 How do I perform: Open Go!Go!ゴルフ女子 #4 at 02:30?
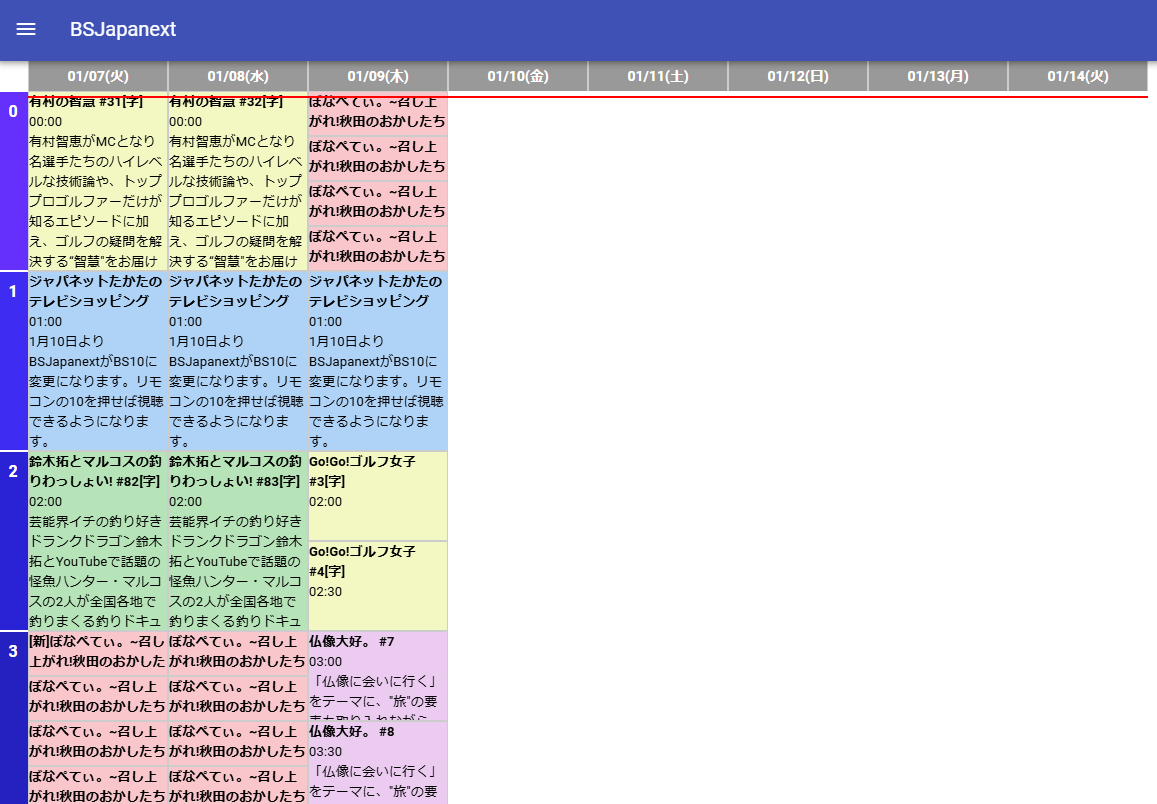click(378, 585)
